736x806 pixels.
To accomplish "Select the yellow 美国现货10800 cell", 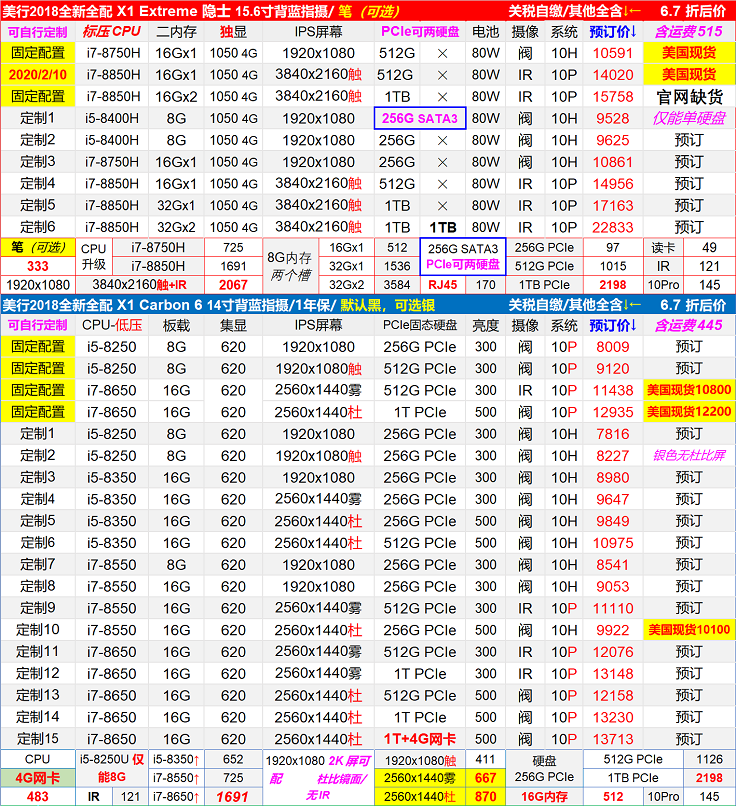I will (688, 391).
